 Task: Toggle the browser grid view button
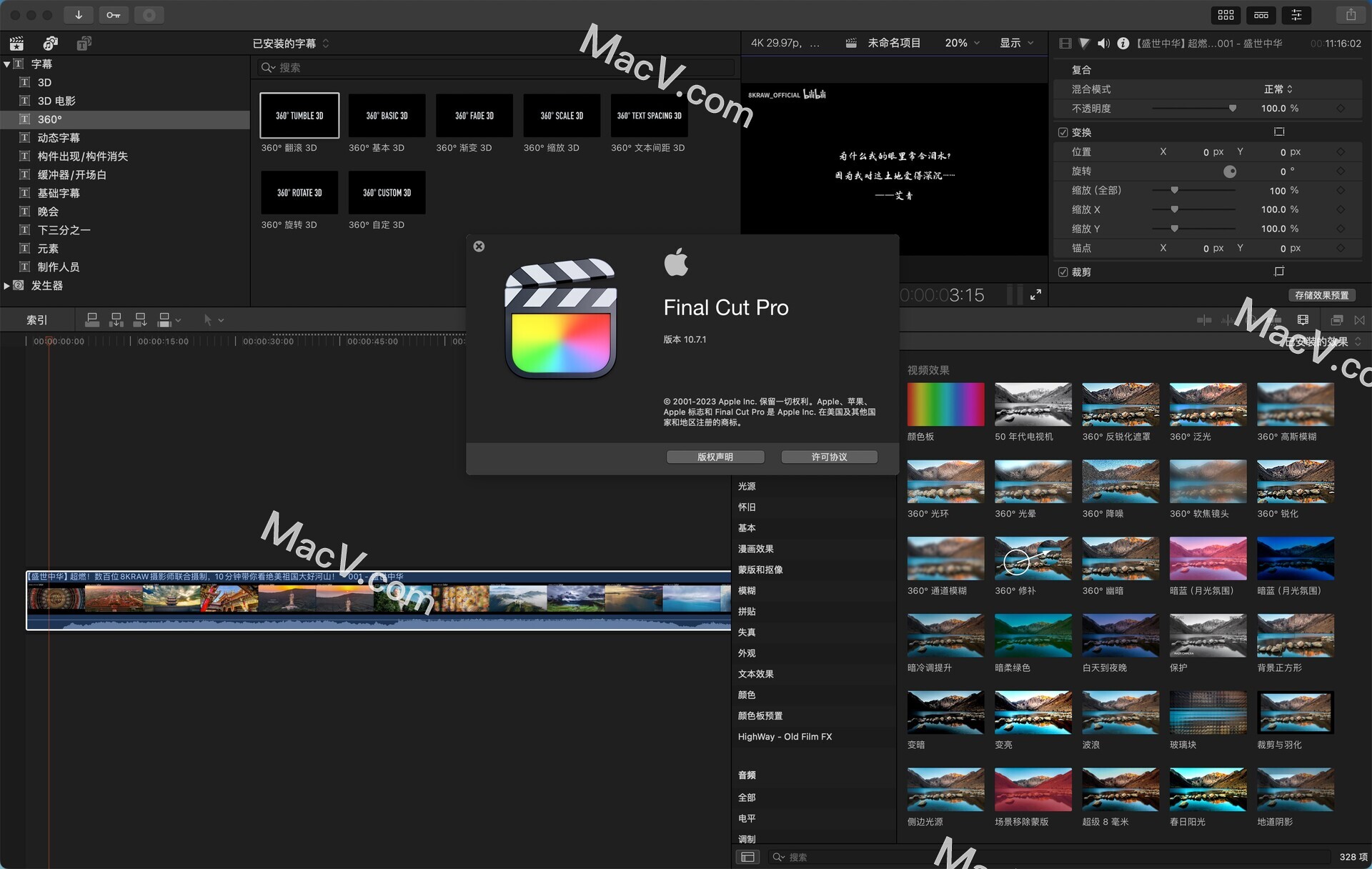pyautogui.click(x=1226, y=15)
